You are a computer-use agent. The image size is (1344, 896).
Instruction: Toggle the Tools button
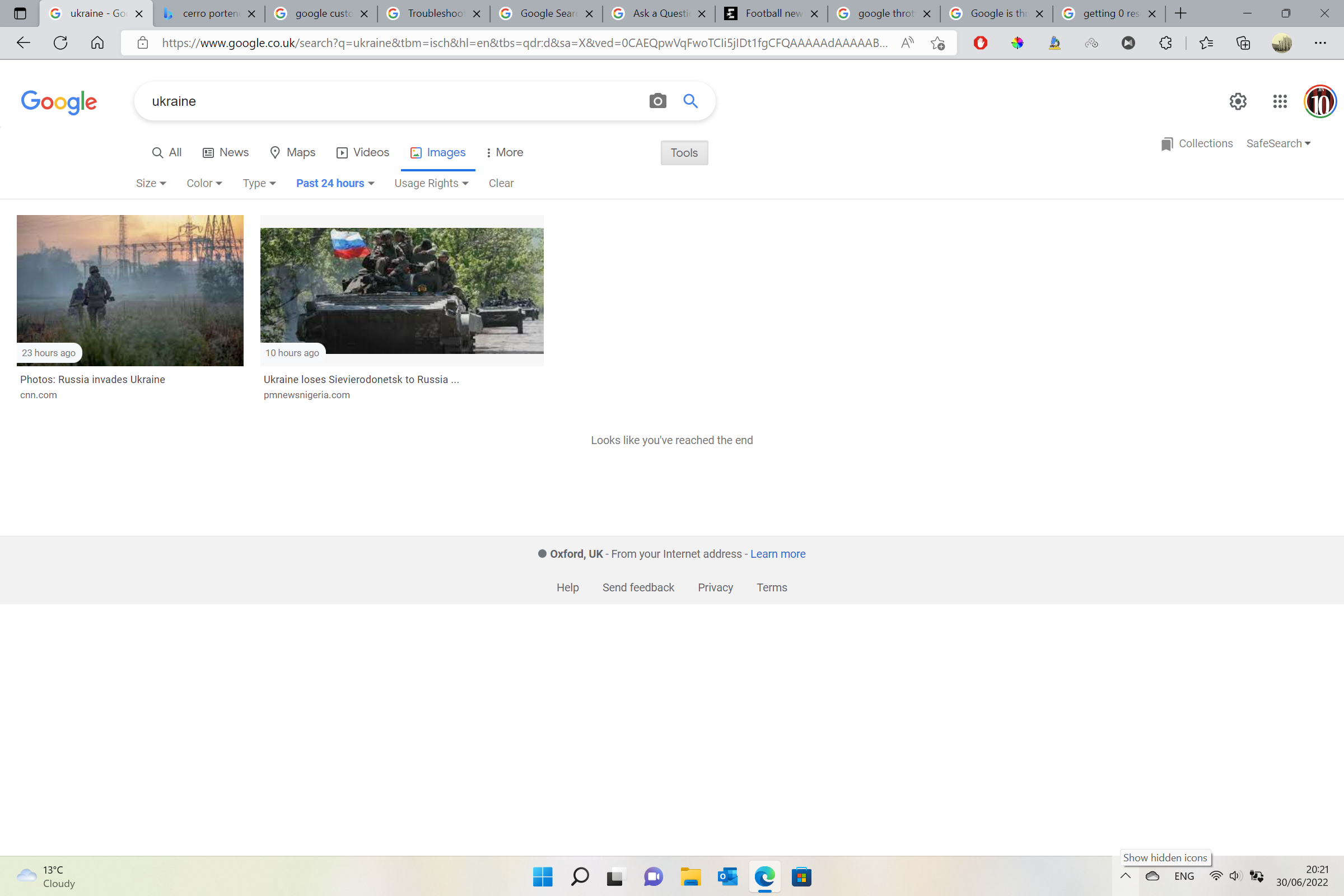(x=684, y=152)
